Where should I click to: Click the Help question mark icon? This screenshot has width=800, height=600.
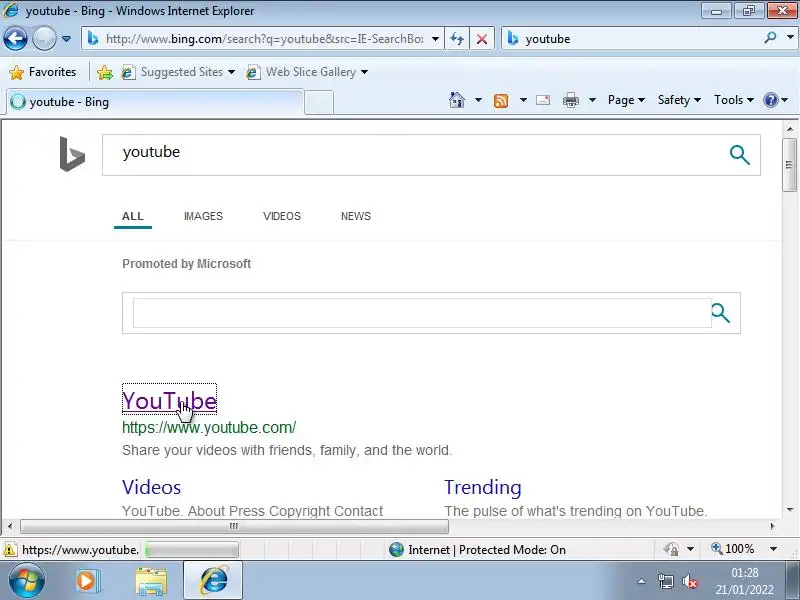[770, 100]
